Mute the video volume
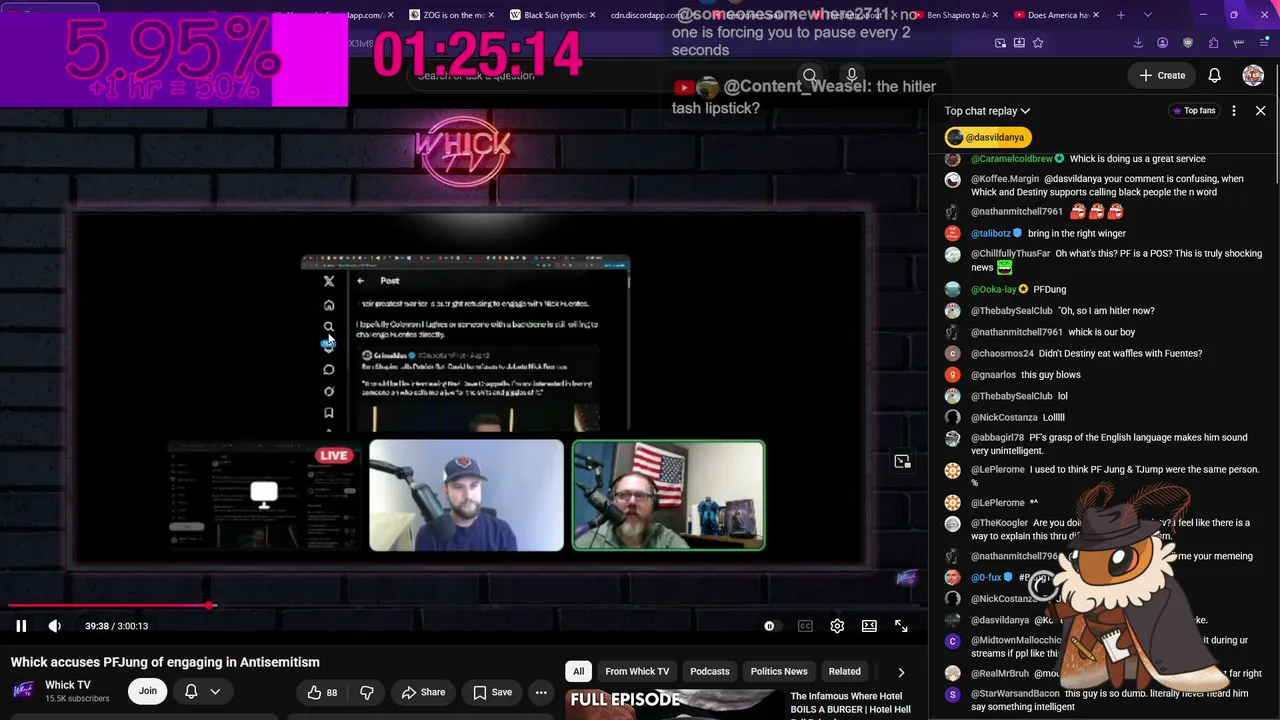 [55, 626]
